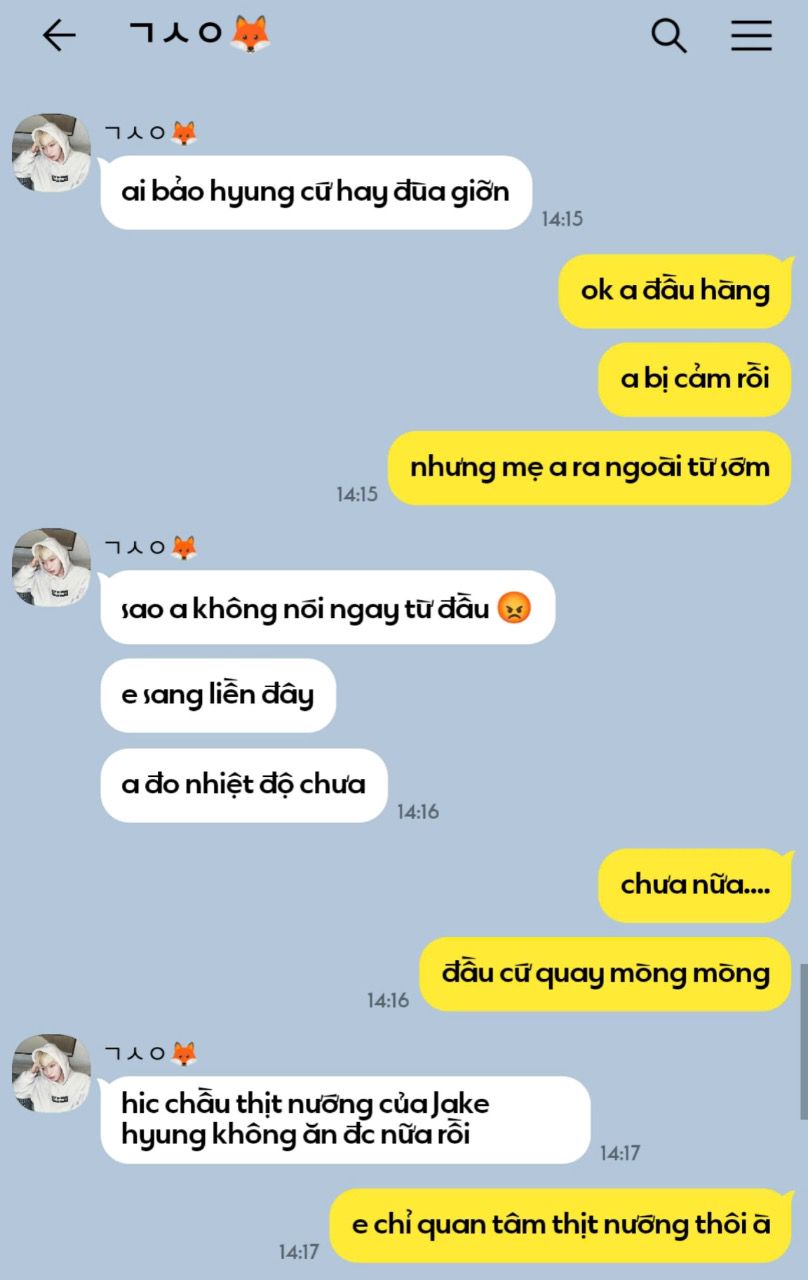
Task: Select yellow bubble 'a bị cảm rồi'
Action: (x=695, y=379)
